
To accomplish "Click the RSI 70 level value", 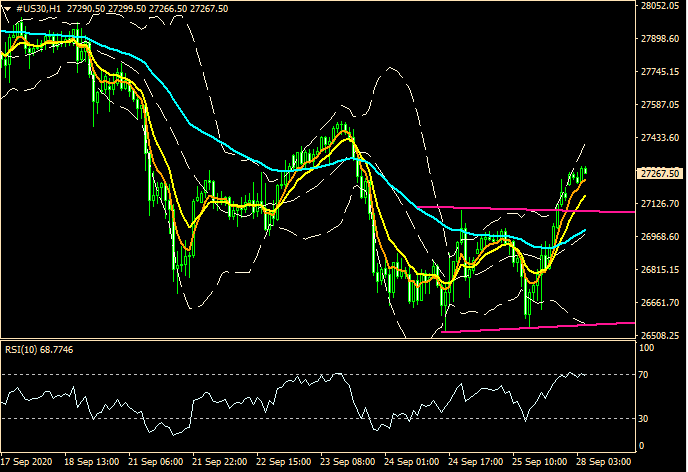I will point(645,375).
